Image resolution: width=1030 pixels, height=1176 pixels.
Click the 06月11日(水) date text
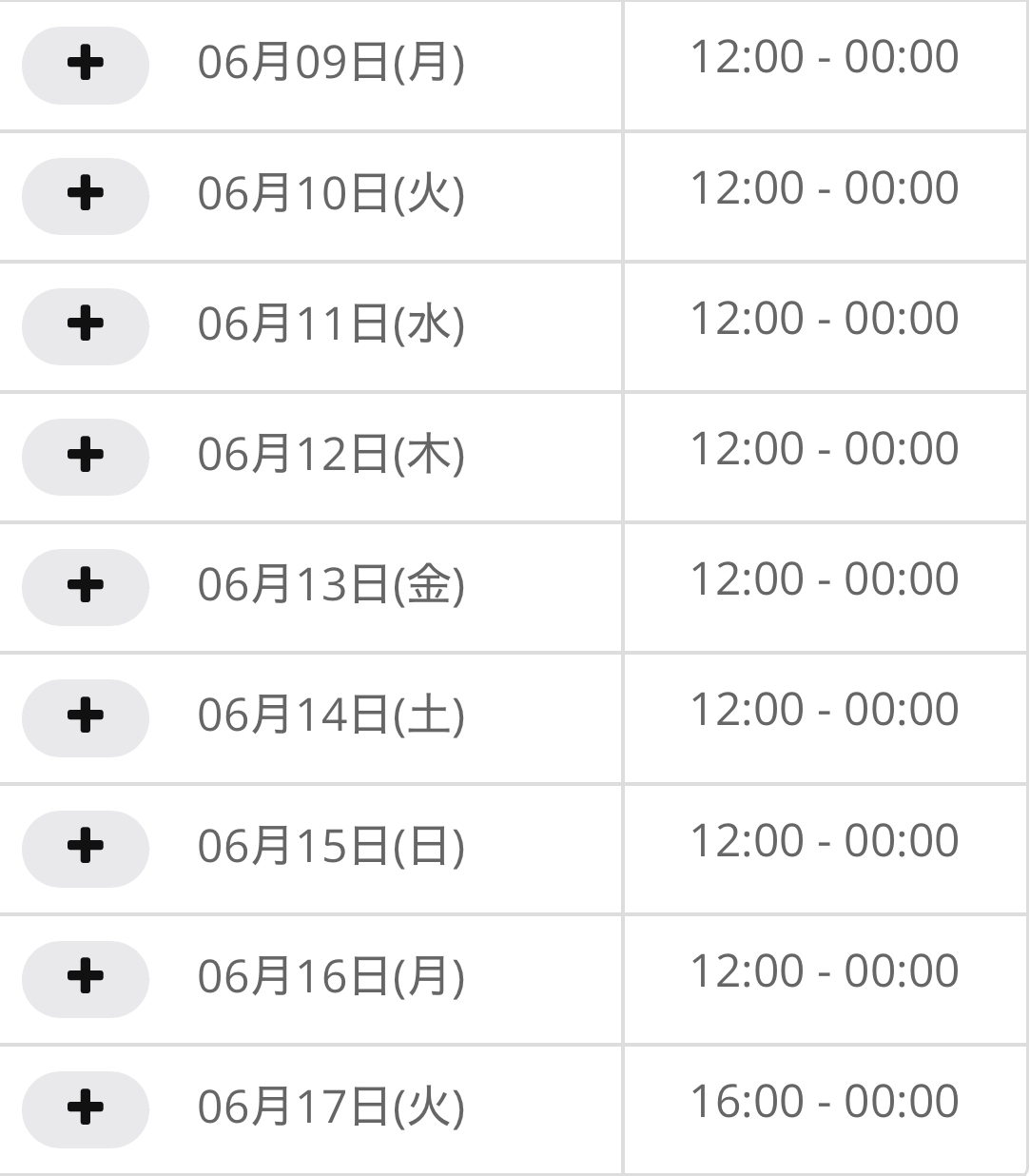[331, 324]
